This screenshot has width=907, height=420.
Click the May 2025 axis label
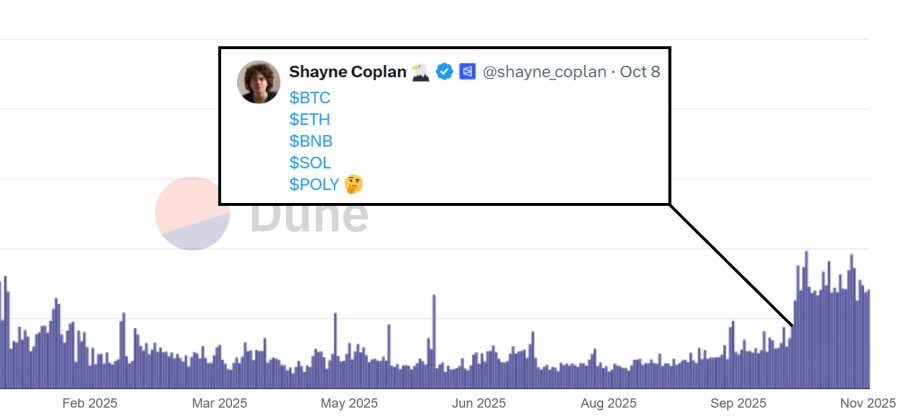[349, 403]
